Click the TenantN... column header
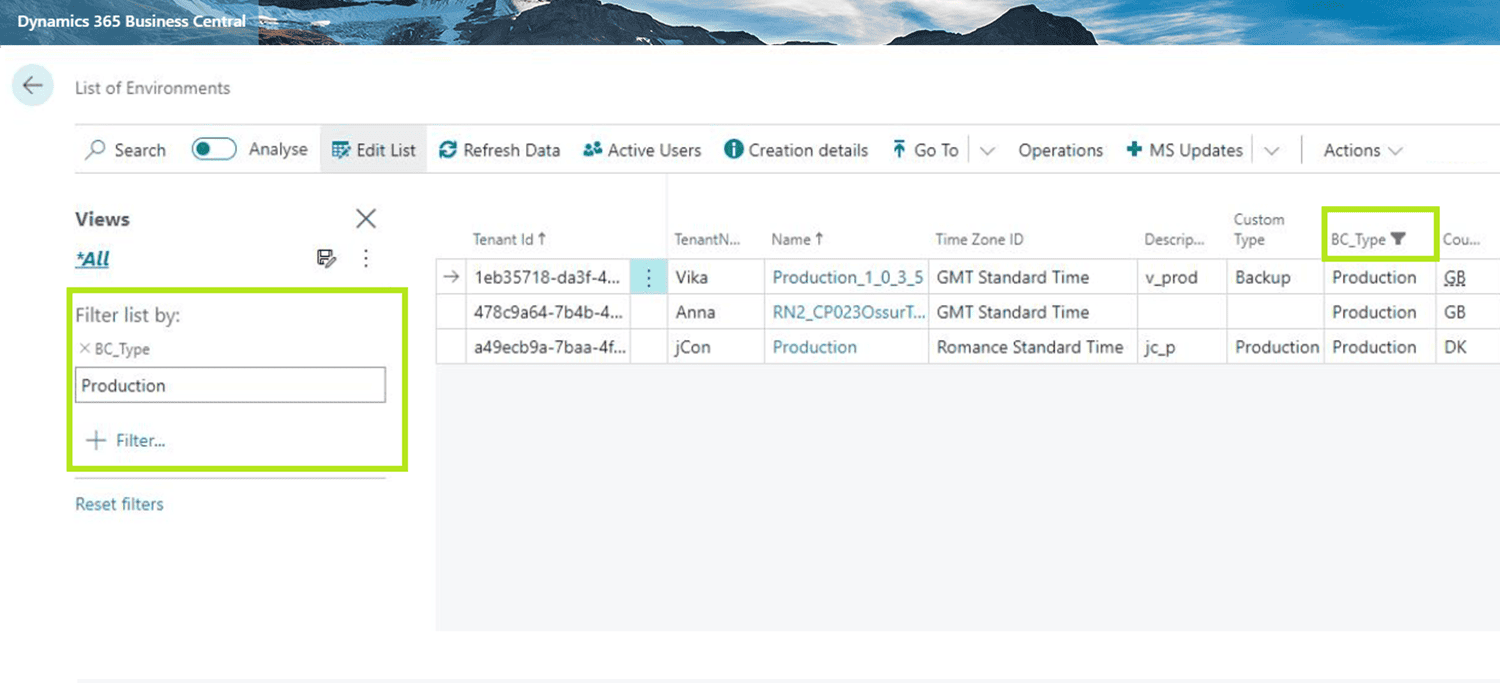This screenshot has height=683, width=1500. (x=707, y=239)
